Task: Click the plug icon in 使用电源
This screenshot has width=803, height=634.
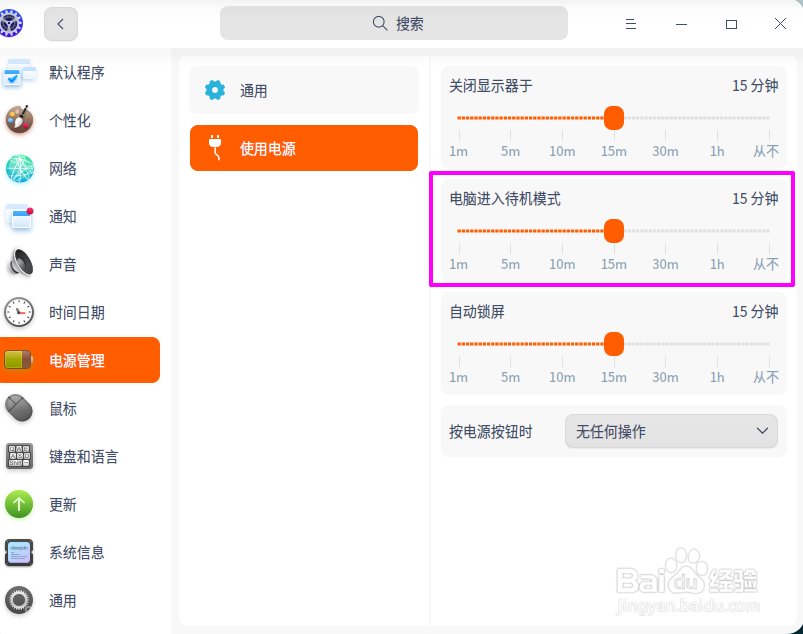Action: [x=215, y=147]
